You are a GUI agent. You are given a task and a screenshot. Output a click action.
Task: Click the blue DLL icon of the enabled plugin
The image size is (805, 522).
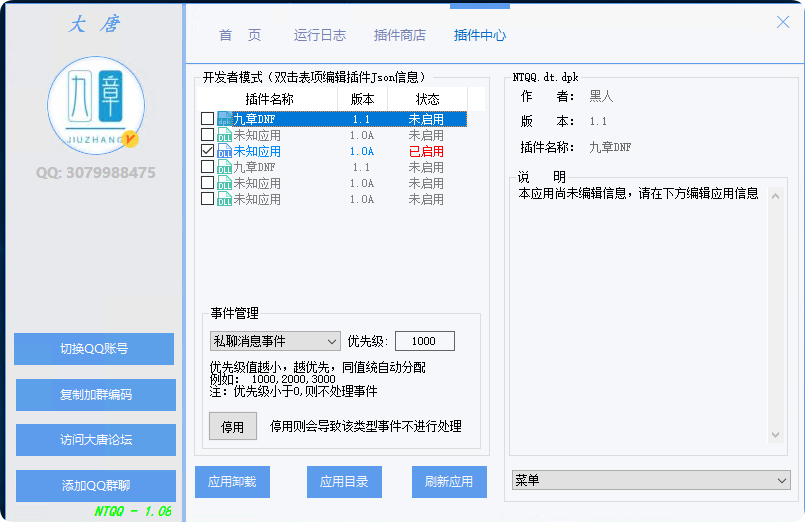[224, 151]
